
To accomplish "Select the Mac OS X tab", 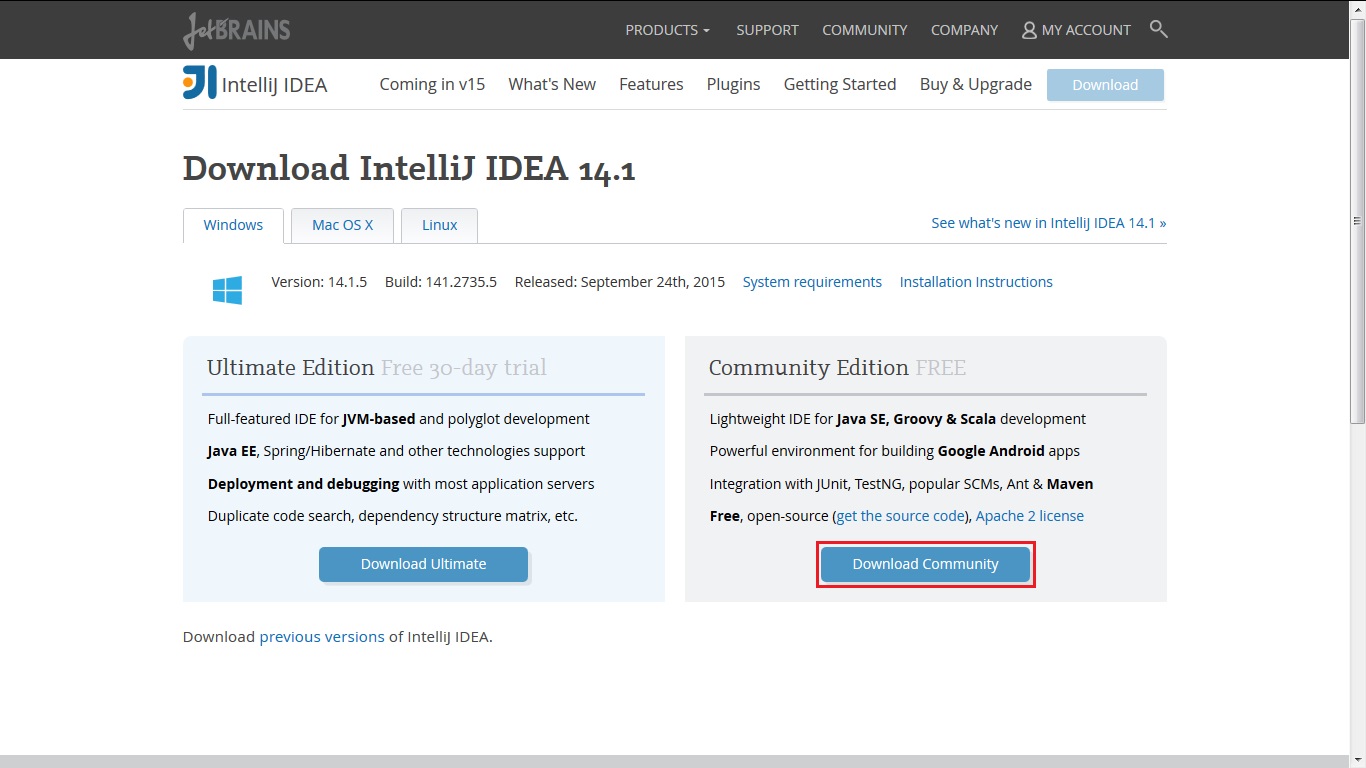I will click(x=342, y=225).
